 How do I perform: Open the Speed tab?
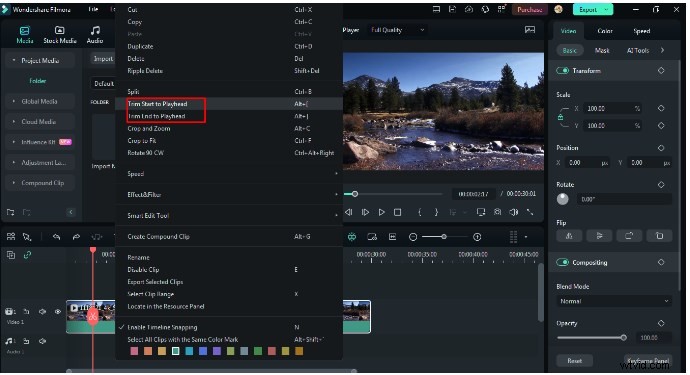coord(642,31)
